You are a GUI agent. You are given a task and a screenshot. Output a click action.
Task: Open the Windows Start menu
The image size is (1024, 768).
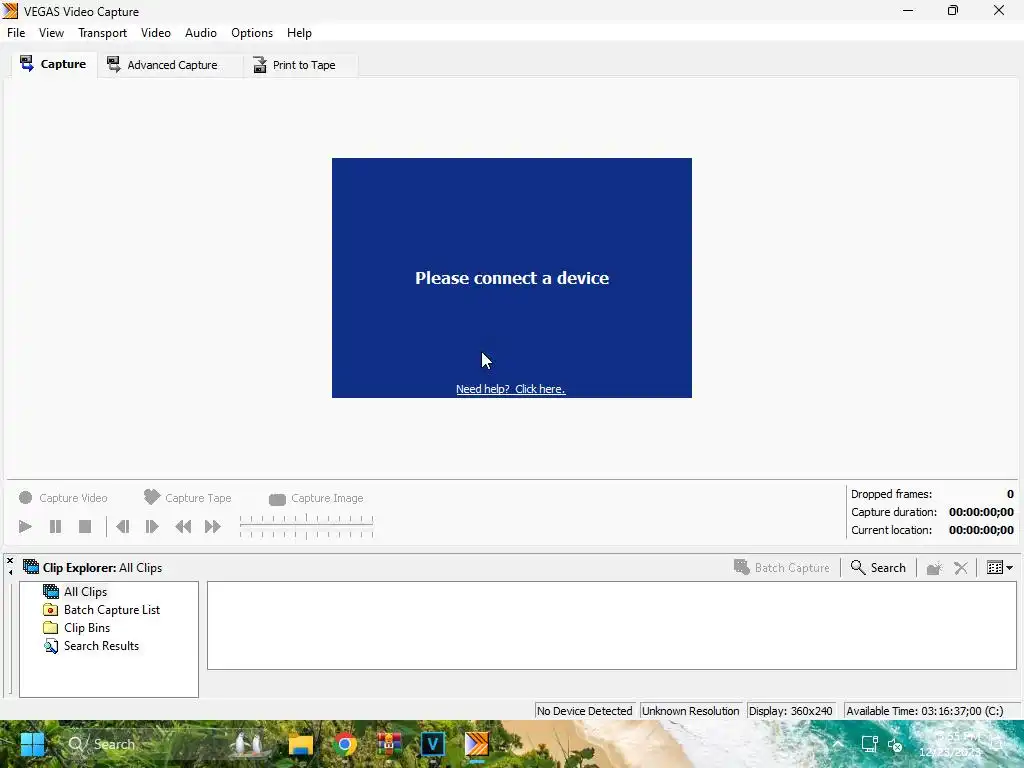(x=32, y=744)
